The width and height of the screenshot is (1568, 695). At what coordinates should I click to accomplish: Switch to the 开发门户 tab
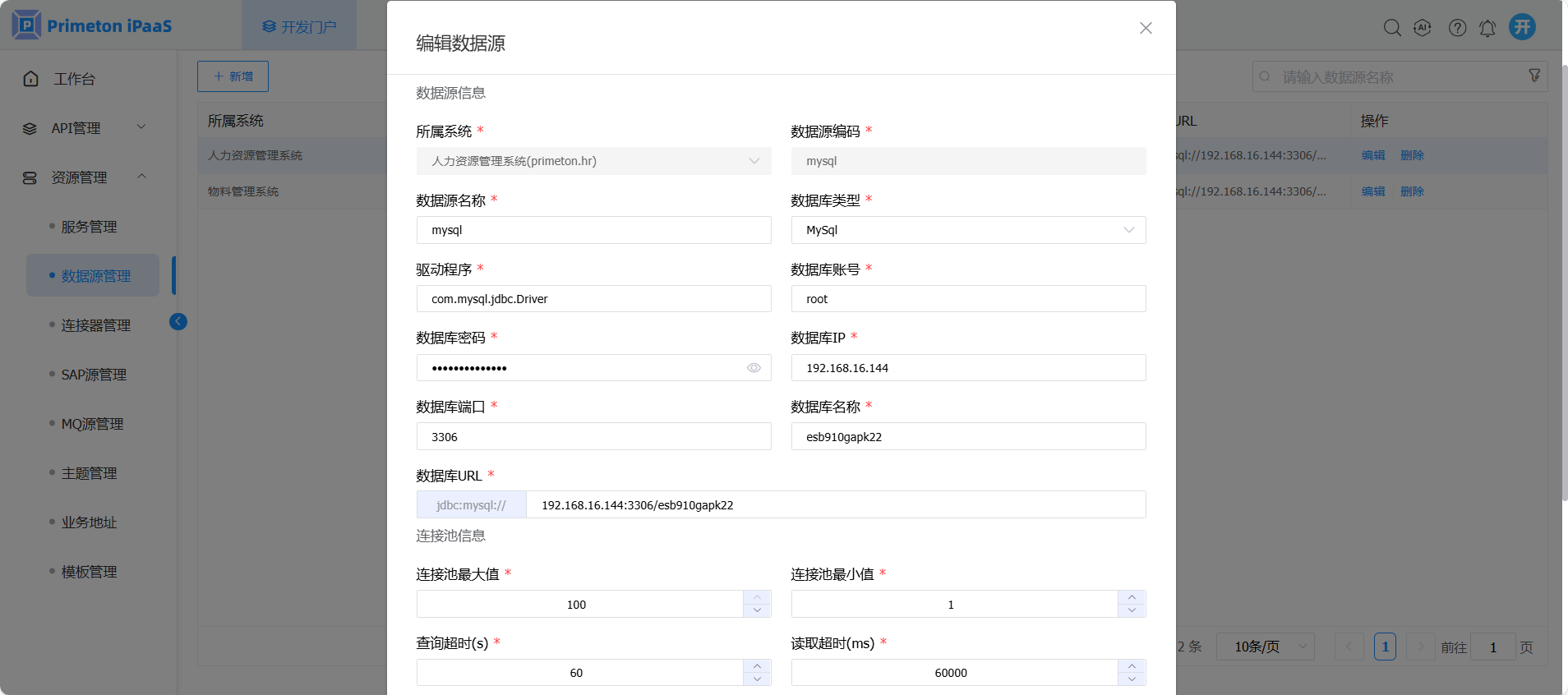pos(299,27)
